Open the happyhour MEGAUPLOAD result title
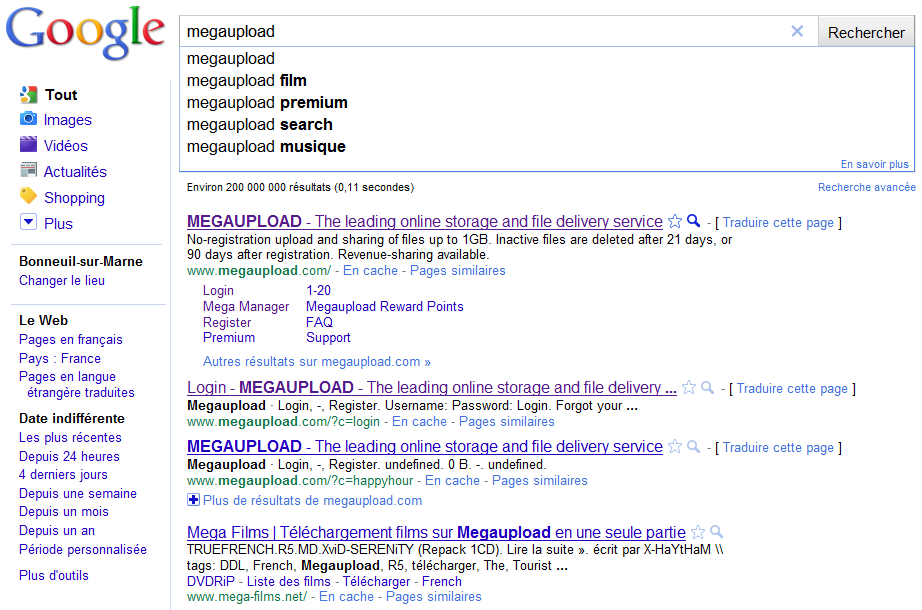The image size is (922, 610). tap(425, 446)
